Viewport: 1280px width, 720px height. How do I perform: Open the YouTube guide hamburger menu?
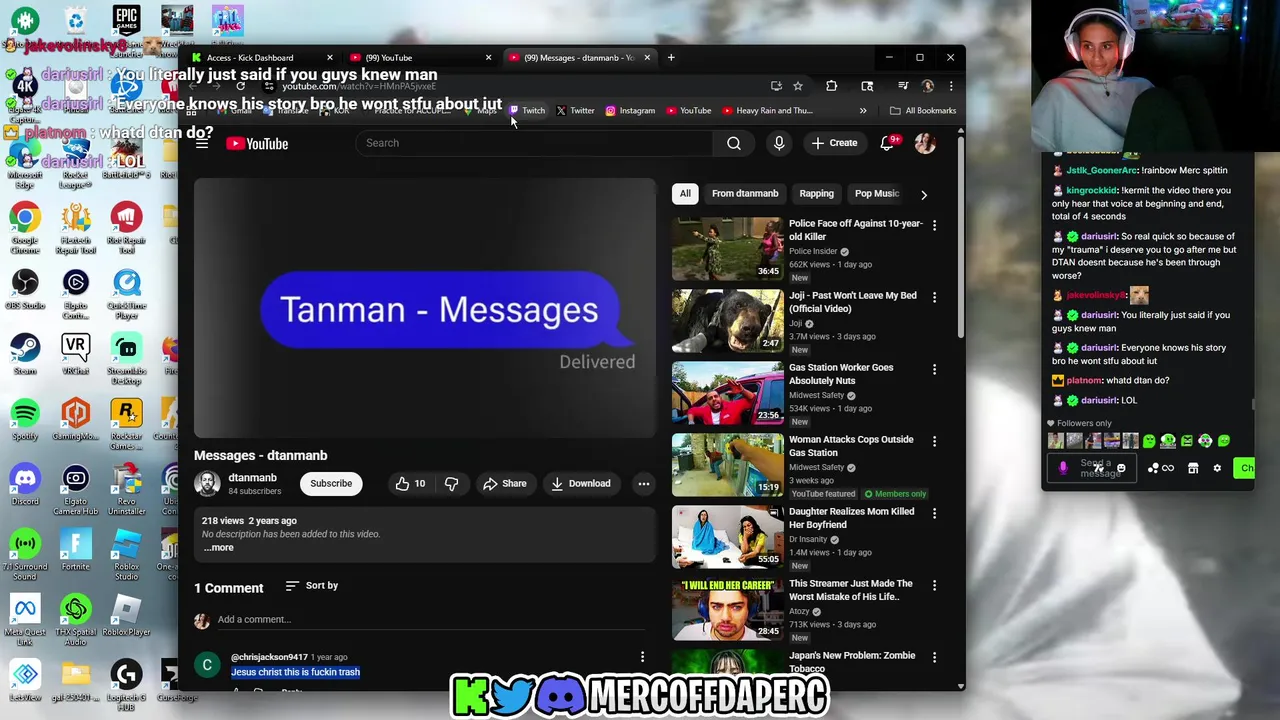[x=202, y=144]
